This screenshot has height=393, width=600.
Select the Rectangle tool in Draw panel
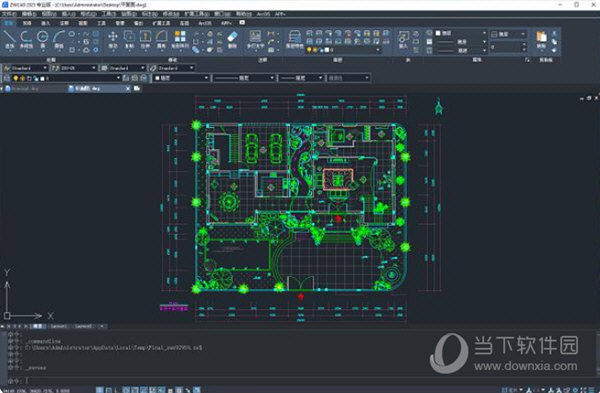point(72,50)
